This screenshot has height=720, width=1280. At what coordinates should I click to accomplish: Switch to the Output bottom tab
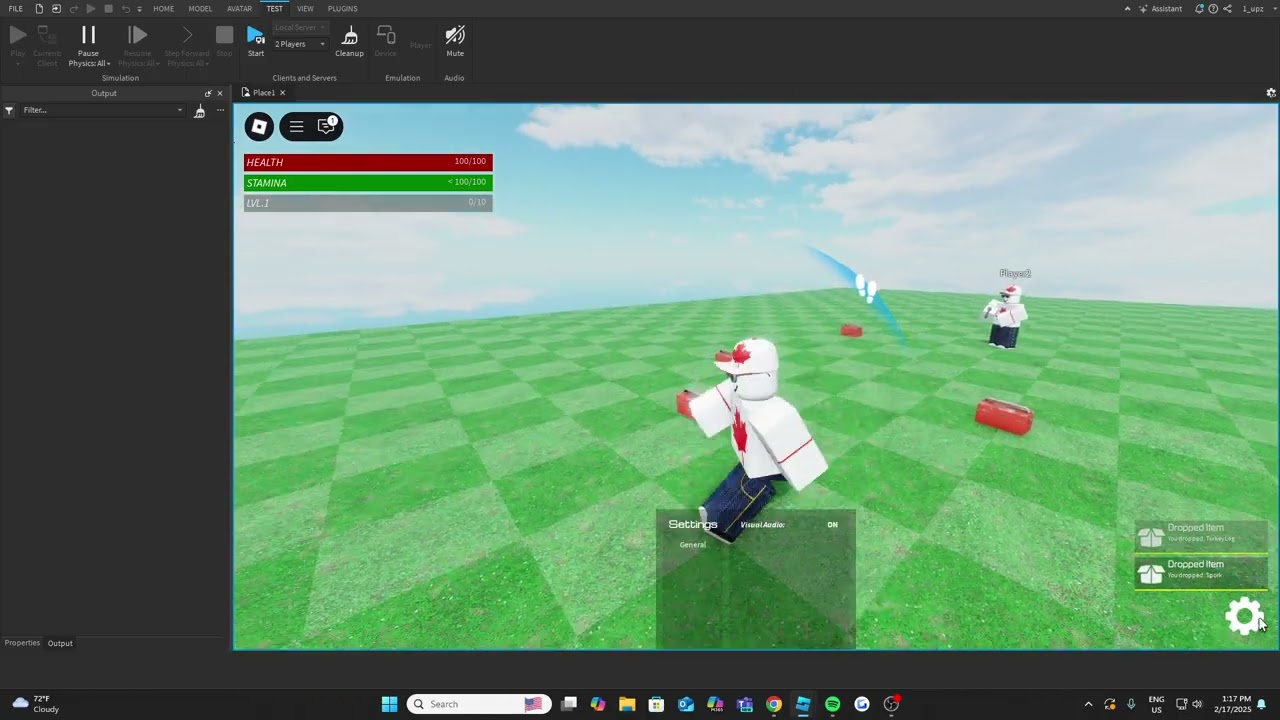pos(60,643)
